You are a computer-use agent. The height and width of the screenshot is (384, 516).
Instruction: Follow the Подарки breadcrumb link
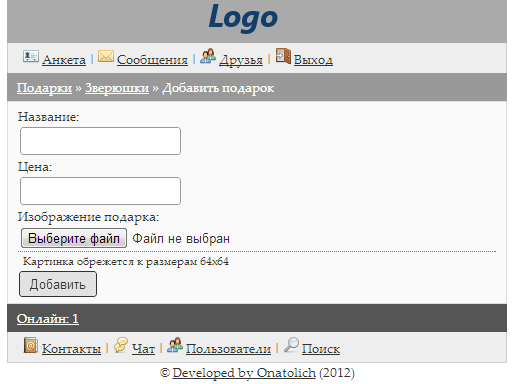pyautogui.click(x=44, y=88)
